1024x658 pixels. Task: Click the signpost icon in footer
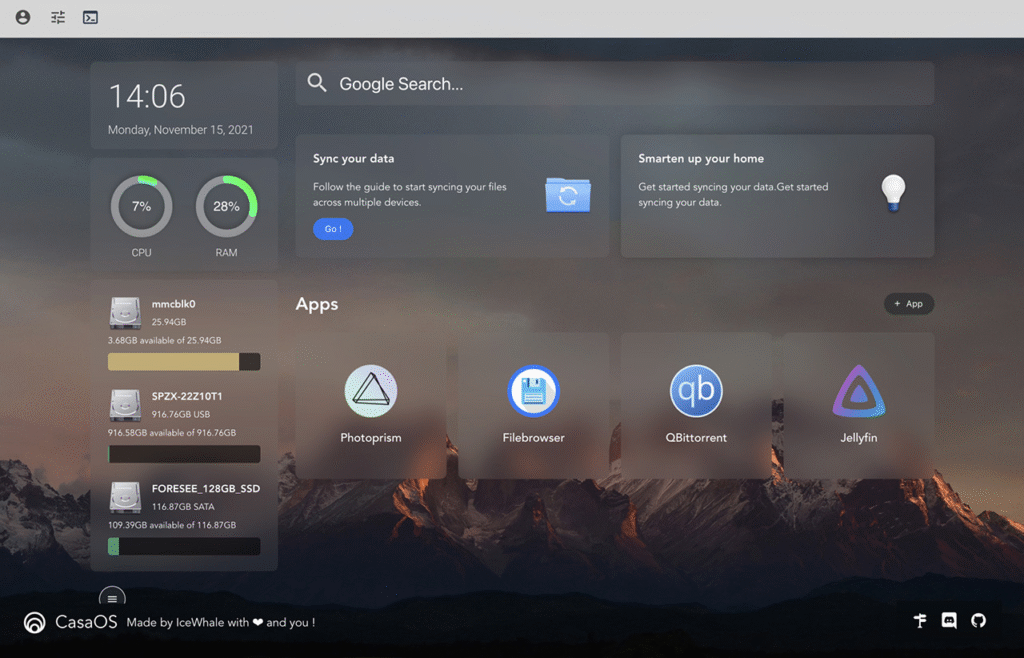(920, 621)
